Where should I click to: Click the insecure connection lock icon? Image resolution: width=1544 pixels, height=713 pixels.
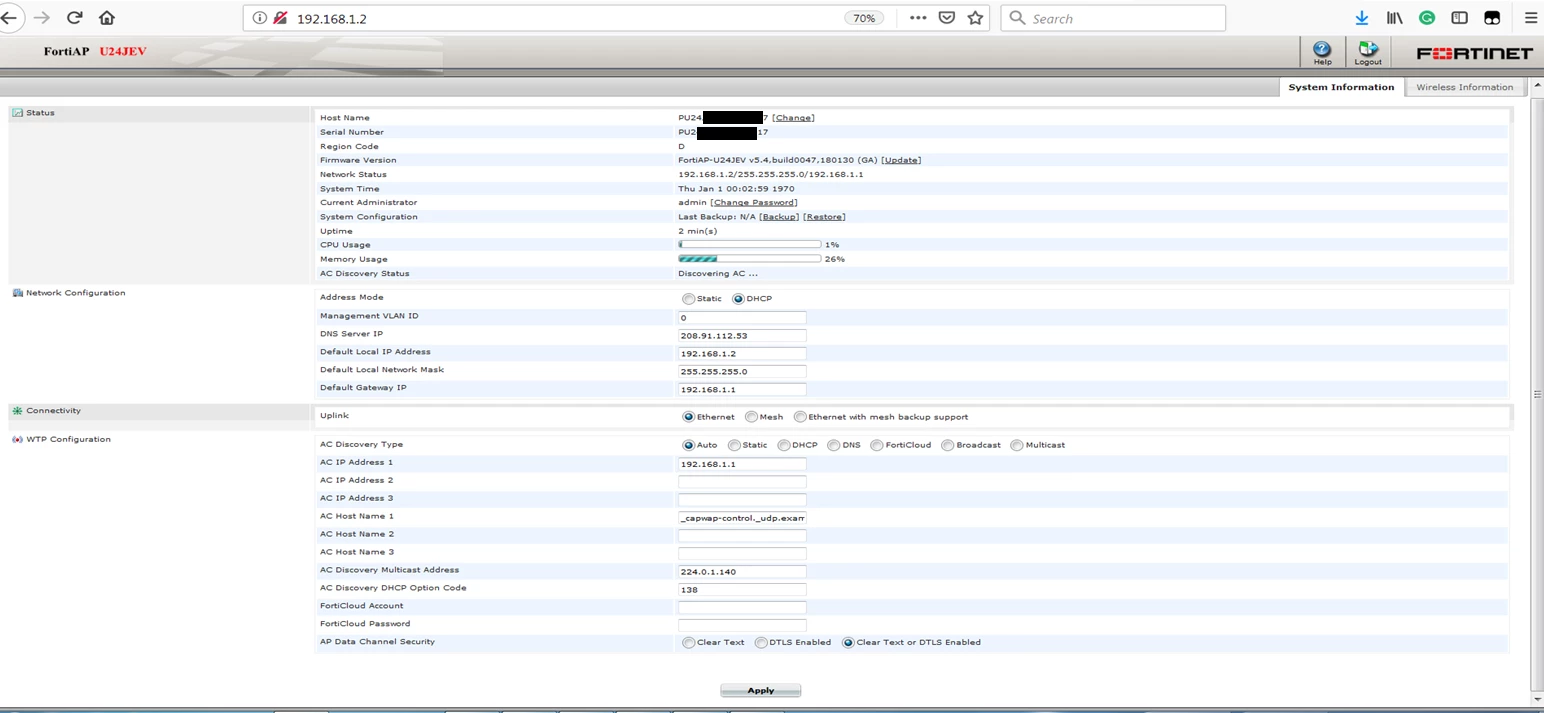click(x=280, y=18)
